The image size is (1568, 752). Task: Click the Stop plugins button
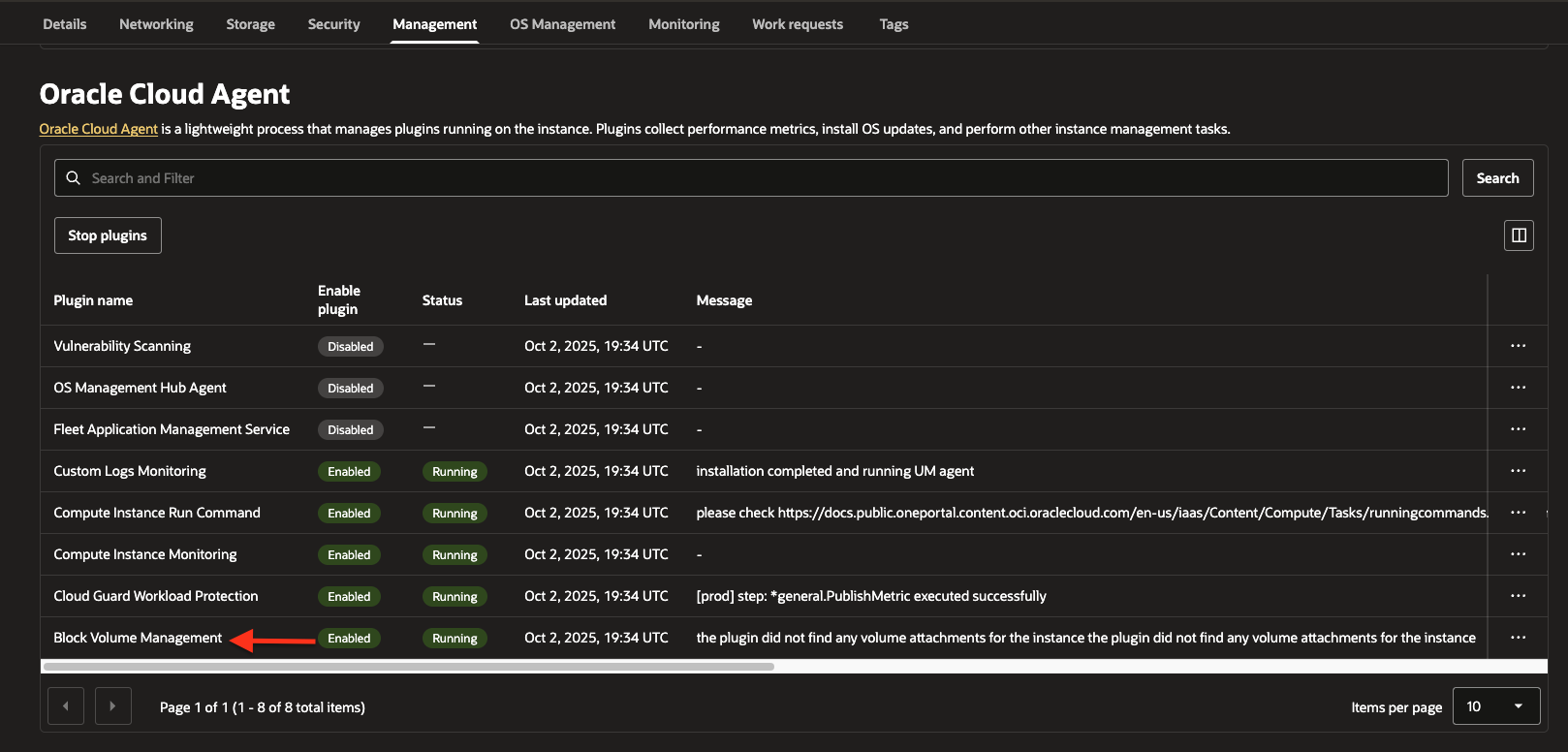coord(108,235)
